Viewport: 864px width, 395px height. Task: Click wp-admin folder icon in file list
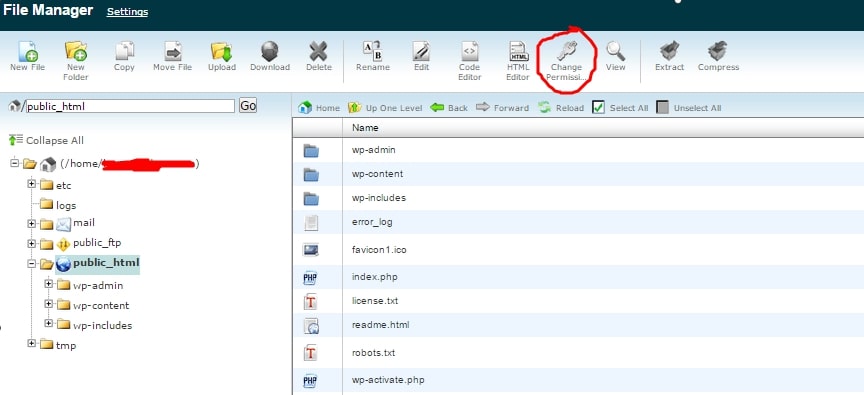[311, 150]
